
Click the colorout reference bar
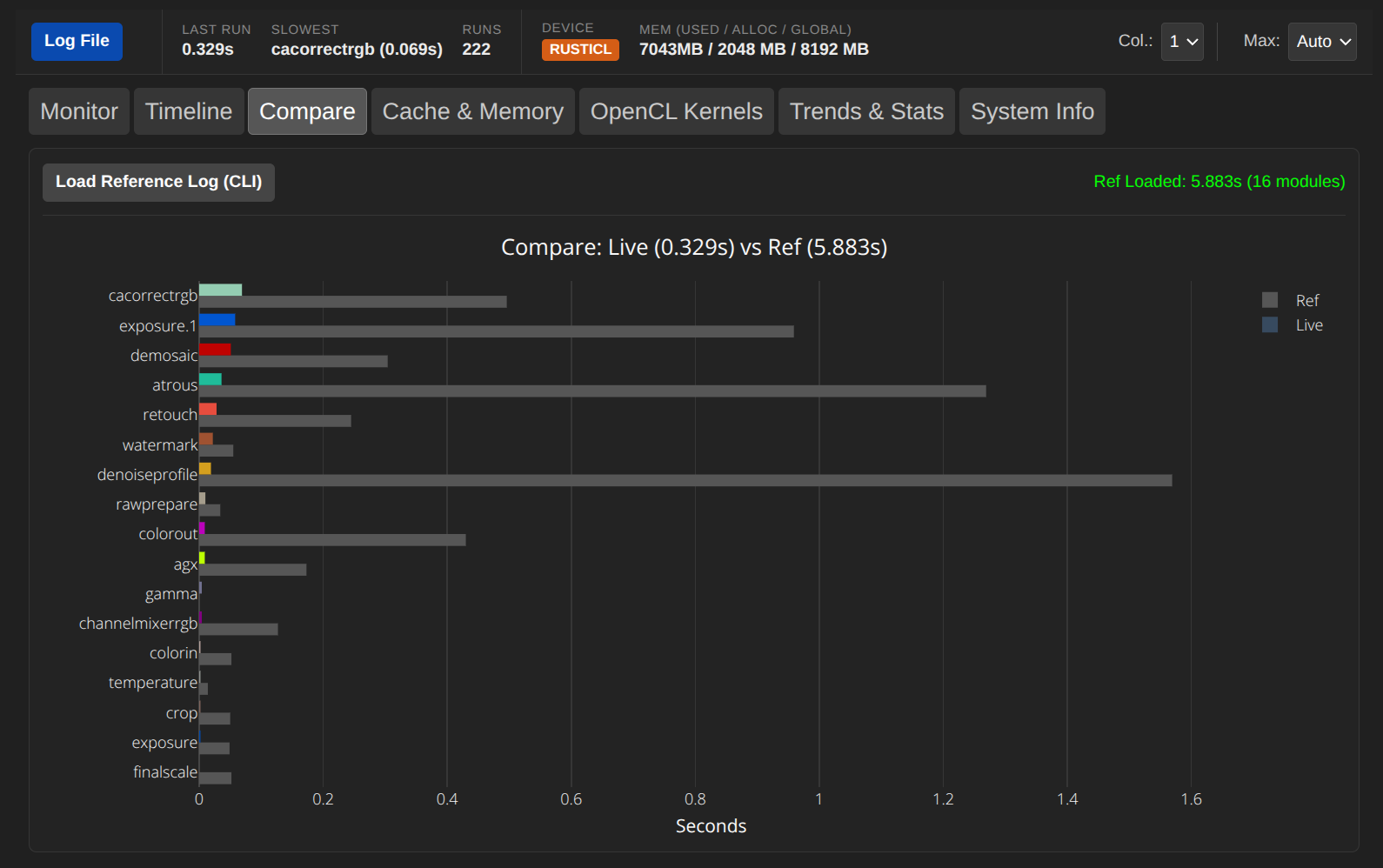pos(332,540)
